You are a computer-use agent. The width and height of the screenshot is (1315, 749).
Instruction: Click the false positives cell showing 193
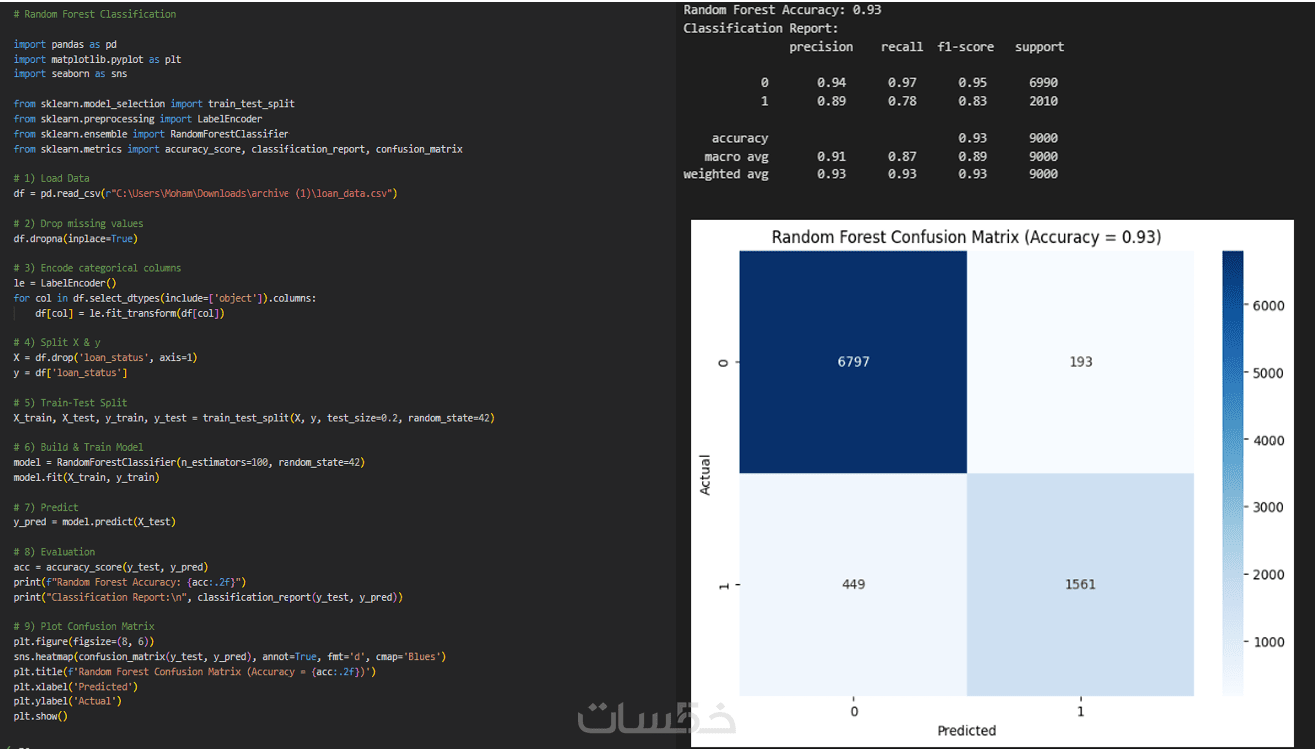(1080, 362)
